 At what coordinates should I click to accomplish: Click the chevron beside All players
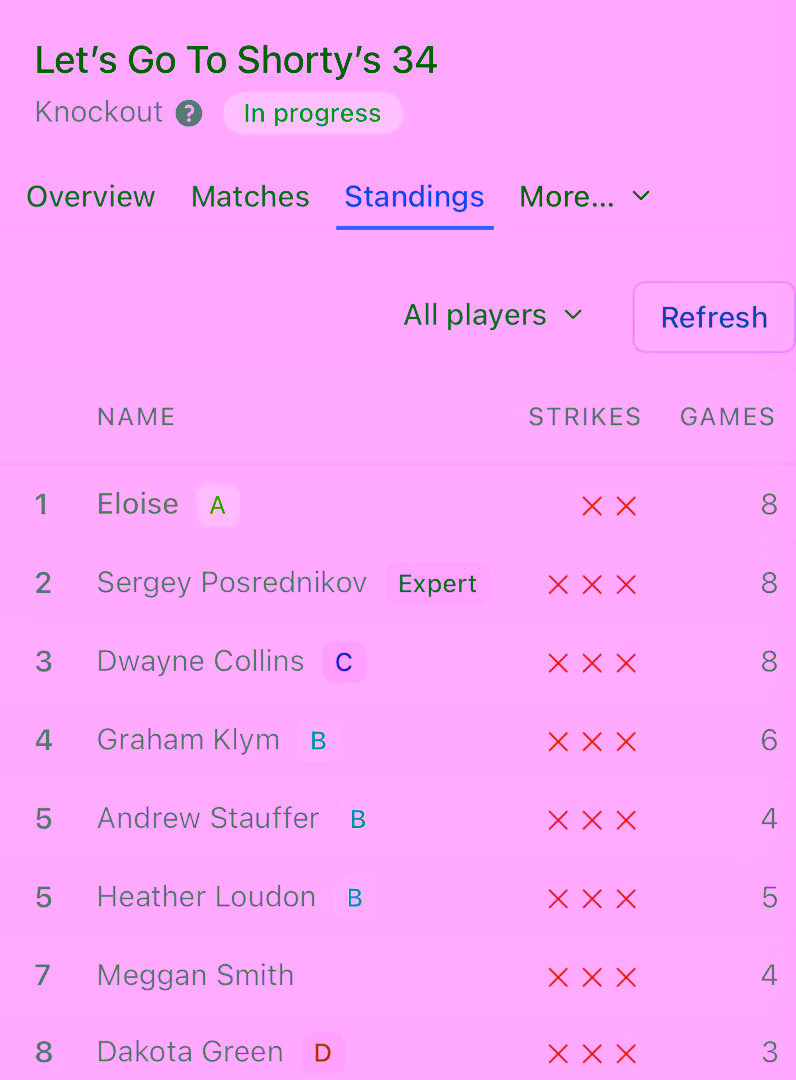pyautogui.click(x=573, y=315)
